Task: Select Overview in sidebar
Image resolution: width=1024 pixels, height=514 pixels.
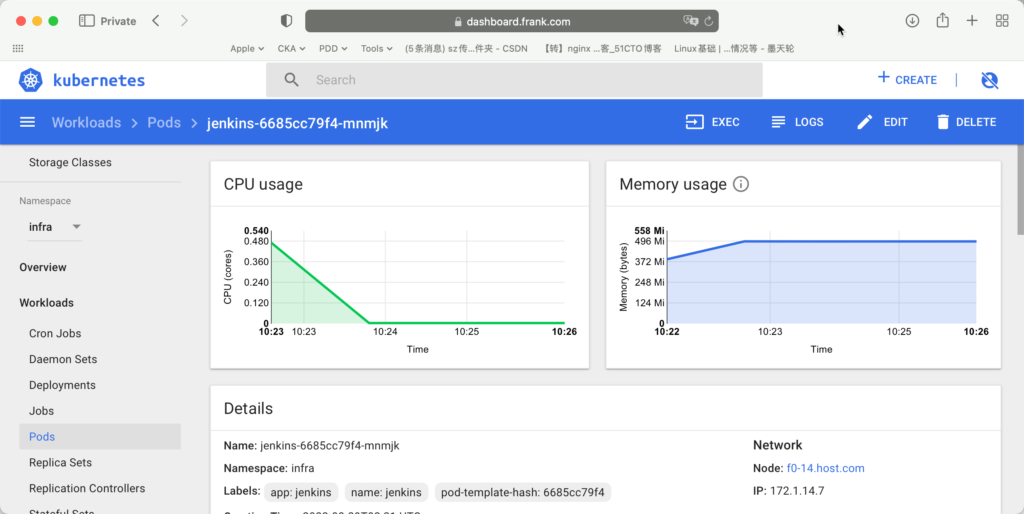Action: point(42,267)
